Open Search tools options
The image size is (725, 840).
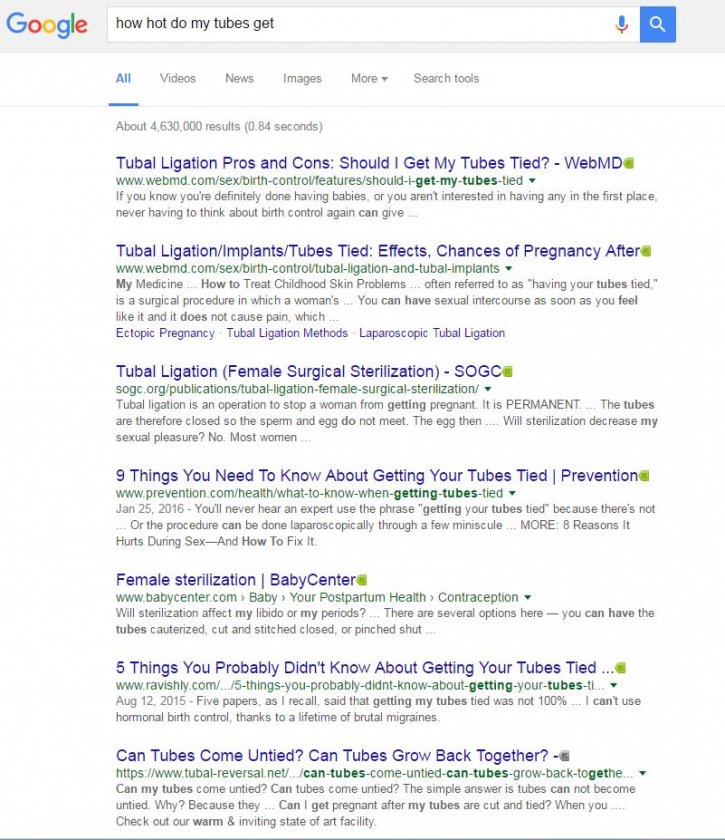[x=446, y=78]
